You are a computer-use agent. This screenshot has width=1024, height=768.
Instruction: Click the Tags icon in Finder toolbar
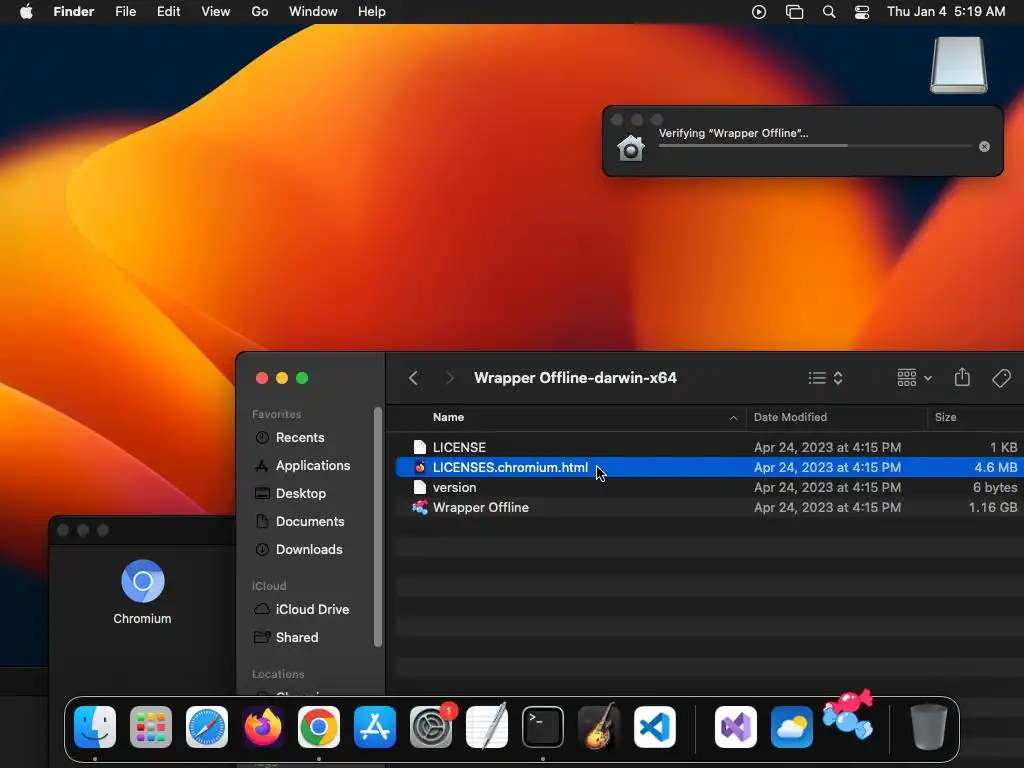(1001, 378)
